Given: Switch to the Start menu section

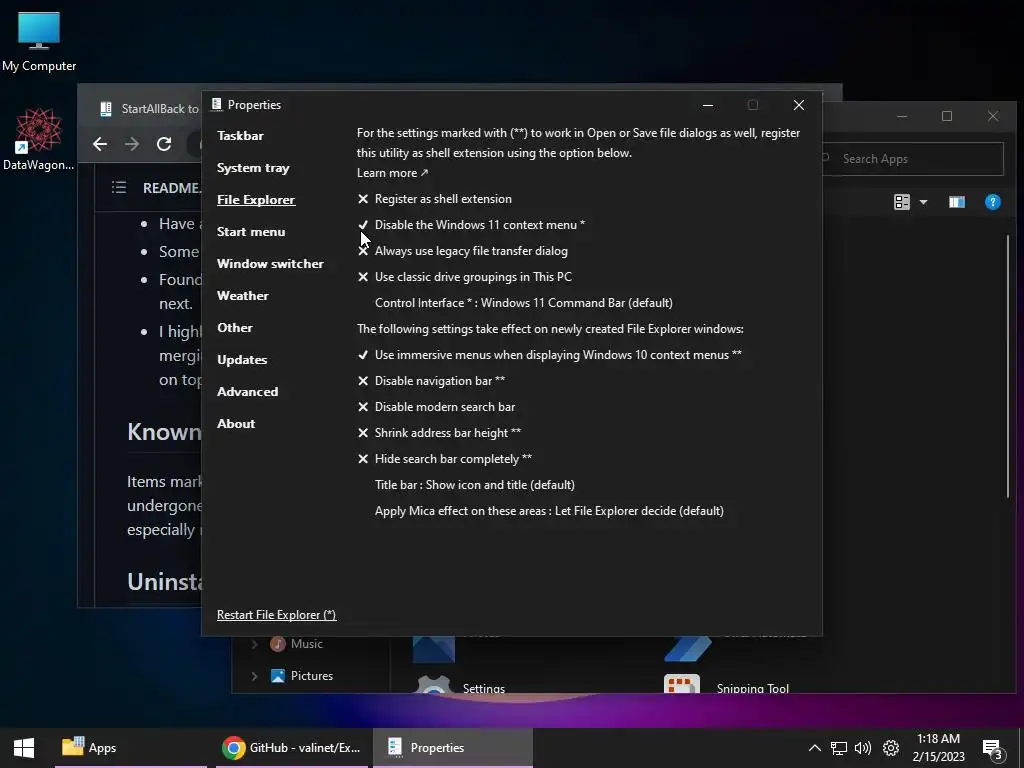Looking at the screenshot, I should (x=251, y=232).
